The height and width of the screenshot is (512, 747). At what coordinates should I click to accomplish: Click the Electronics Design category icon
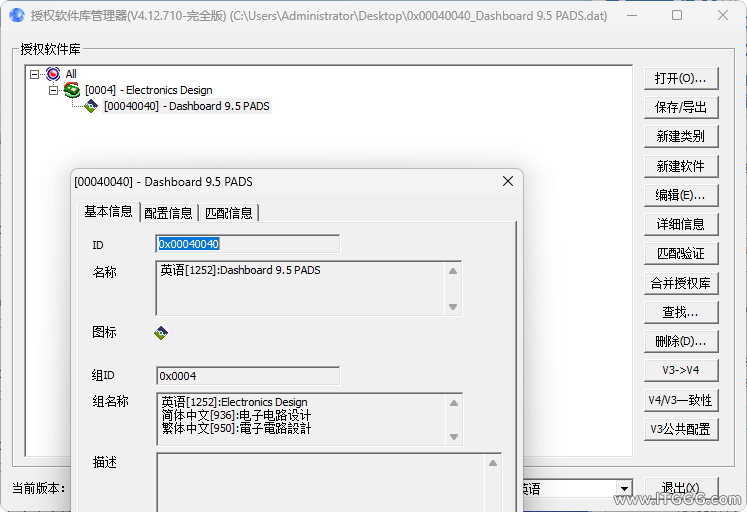pos(72,90)
